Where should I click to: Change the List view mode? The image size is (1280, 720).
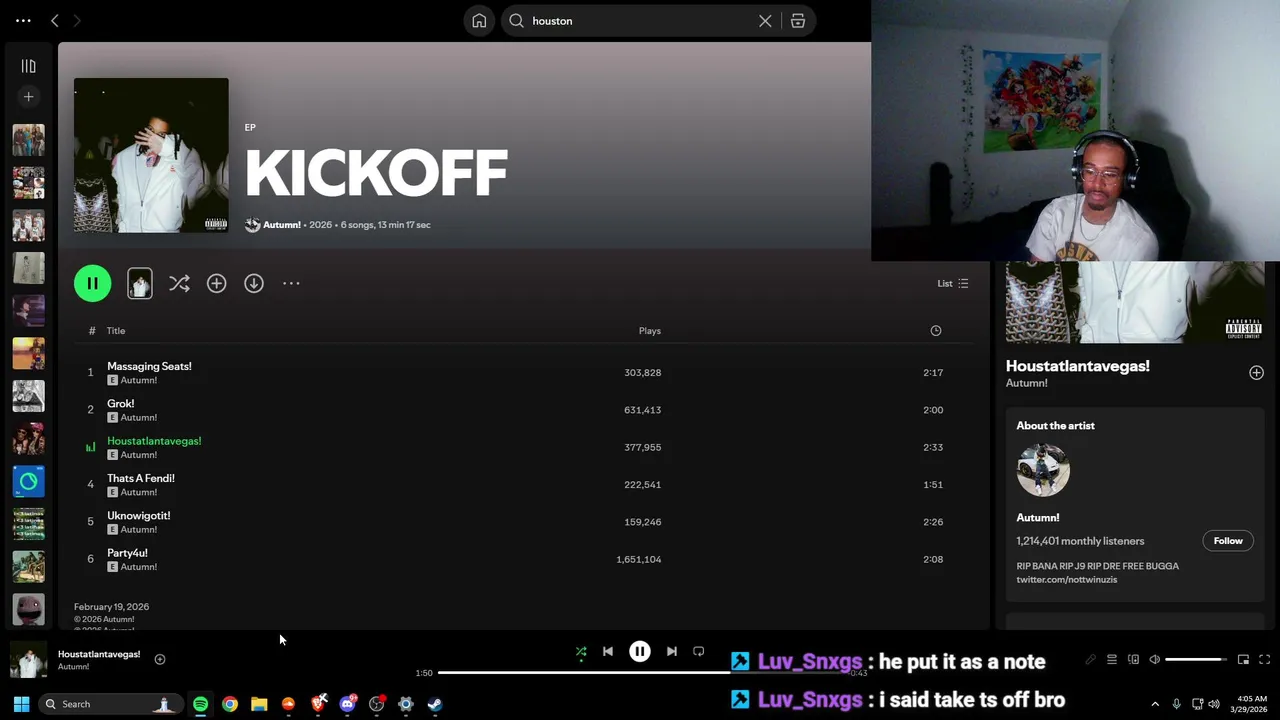(952, 283)
